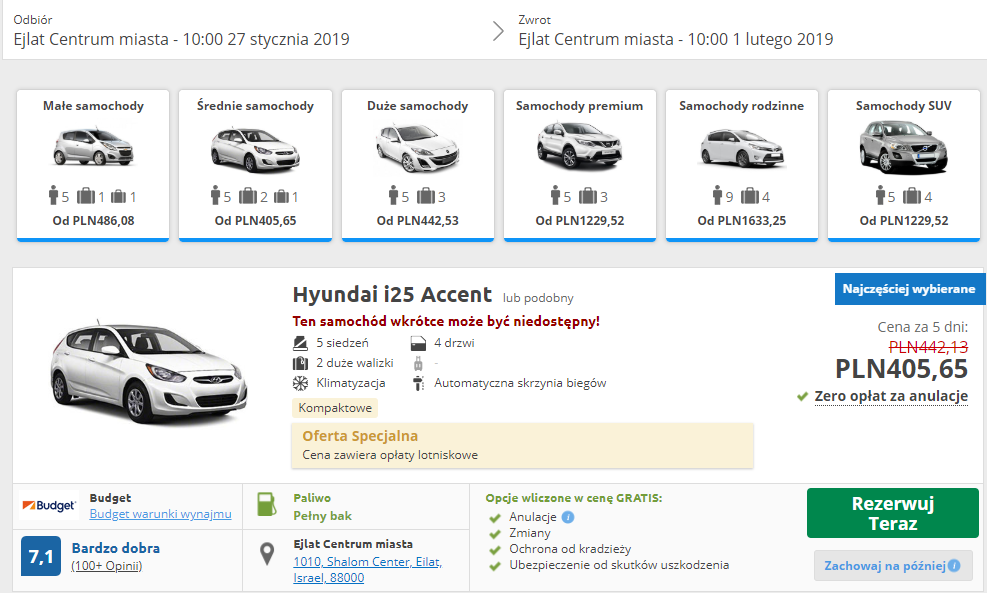Open Samochody premium category
987x593 pixels.
click(x=580, y=166)
